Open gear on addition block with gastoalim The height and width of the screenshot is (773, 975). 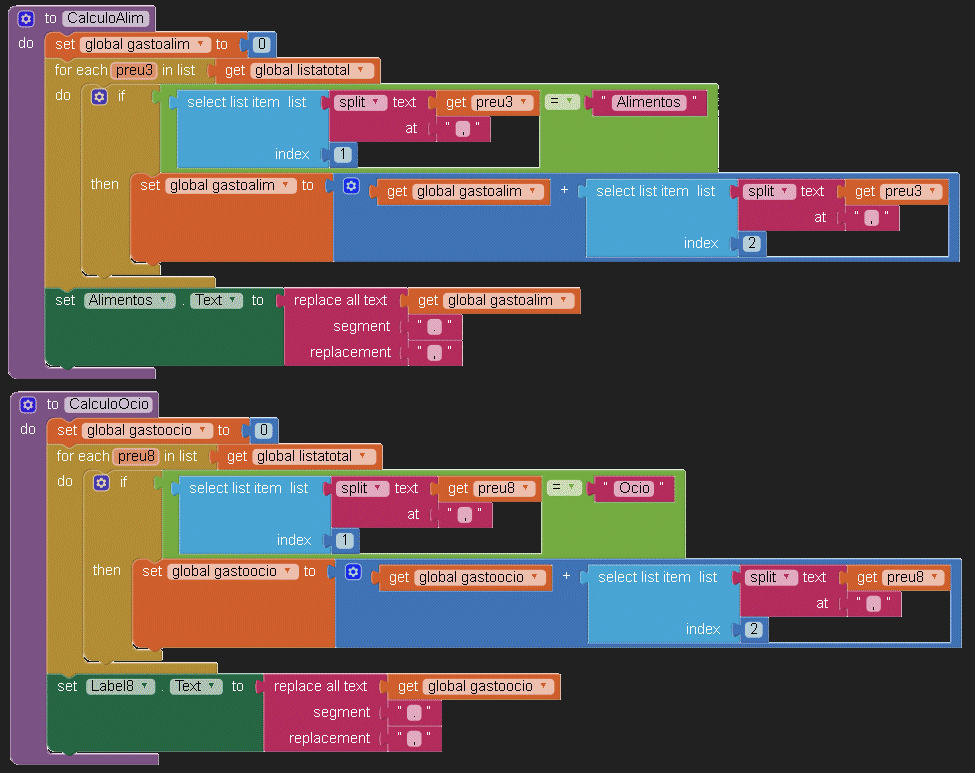[351, 186]
